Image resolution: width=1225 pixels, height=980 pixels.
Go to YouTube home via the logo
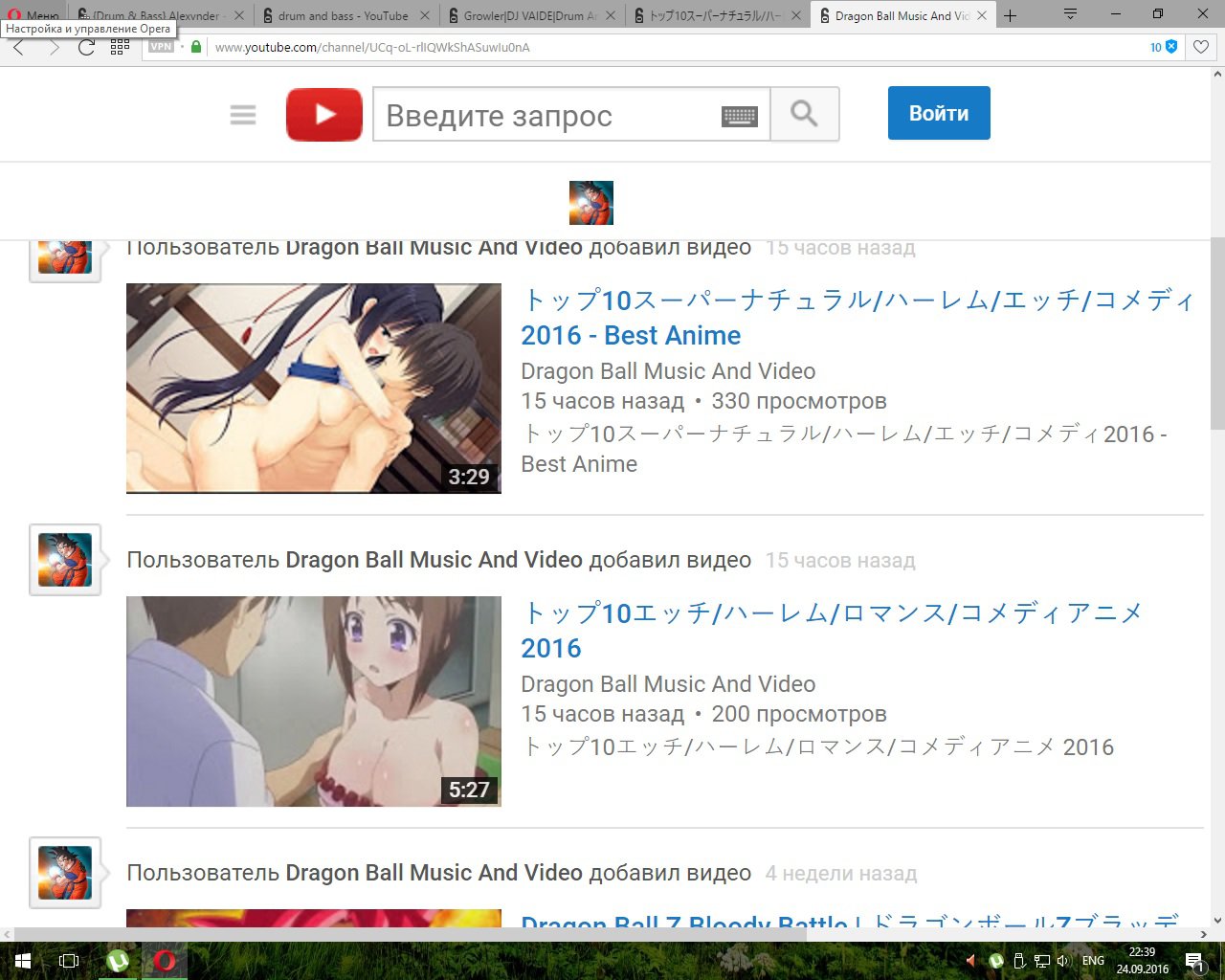click(x=324, y=115)
